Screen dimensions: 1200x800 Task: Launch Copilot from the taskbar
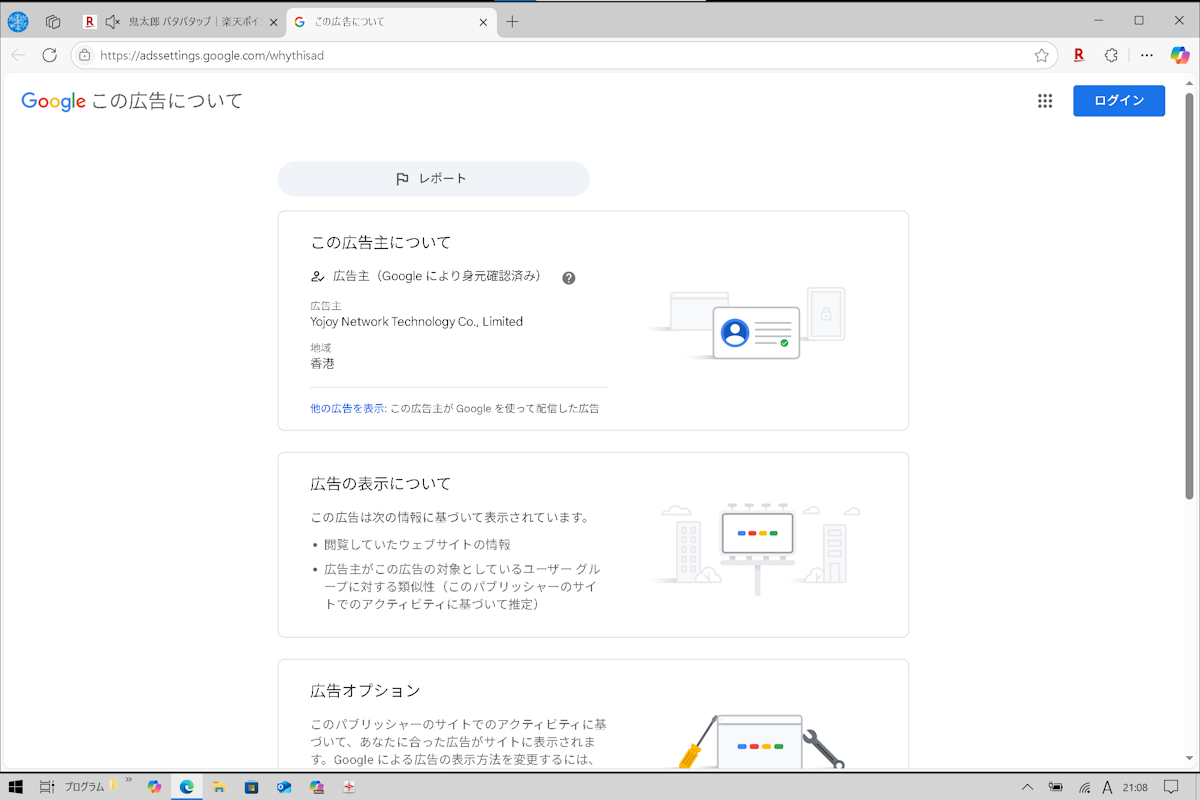(x=154, y=787)
